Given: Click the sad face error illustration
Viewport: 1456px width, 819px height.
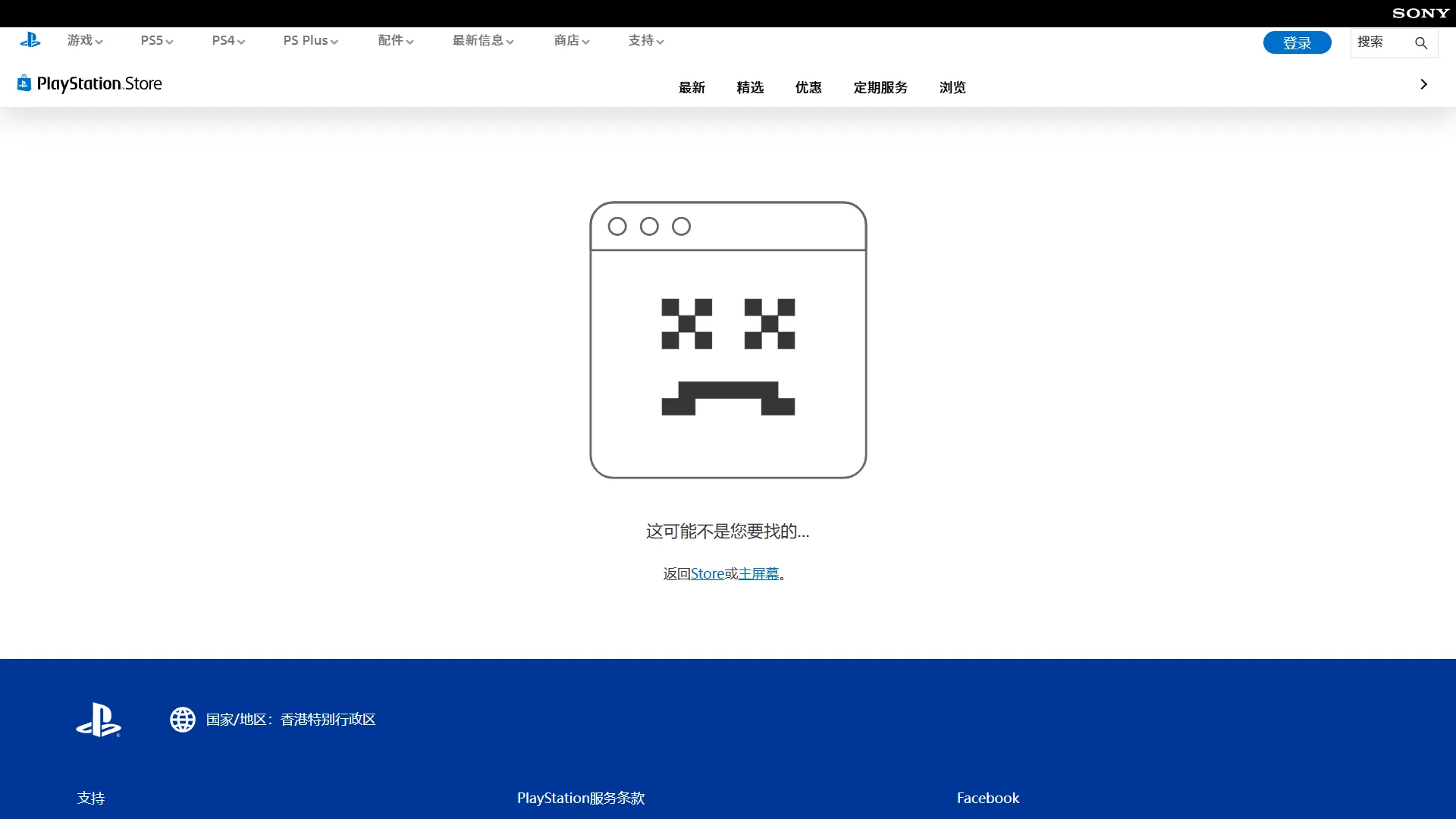Looking at the screenshot, I should coord(728,340).
